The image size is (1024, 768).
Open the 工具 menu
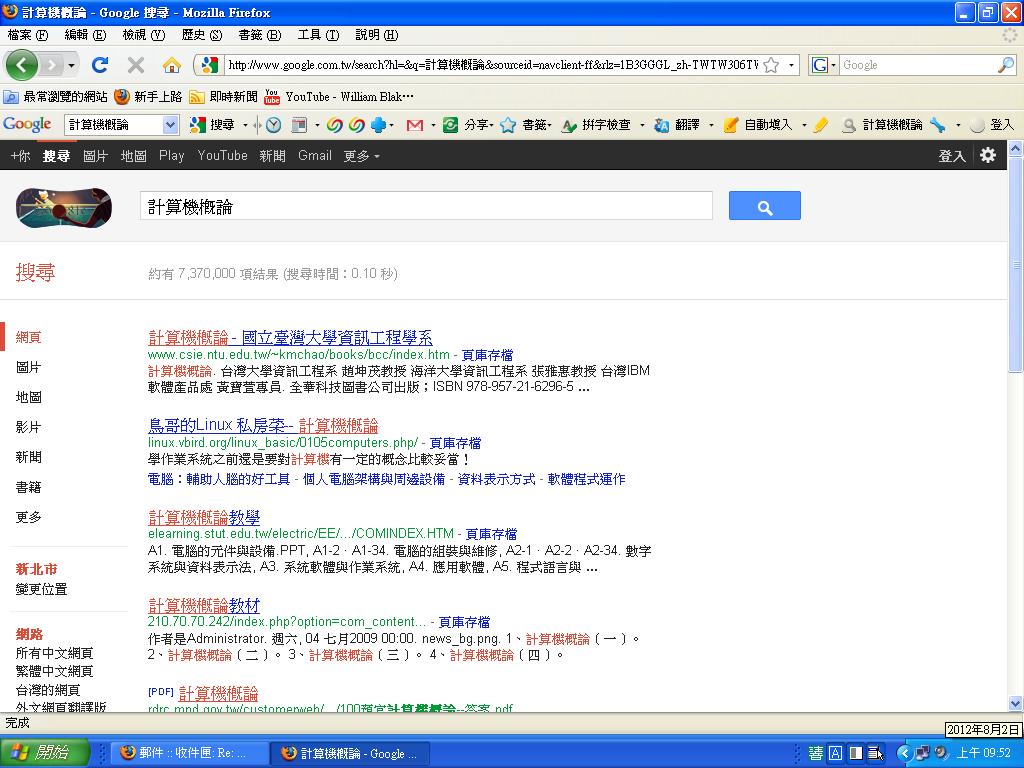coord(318,35)
